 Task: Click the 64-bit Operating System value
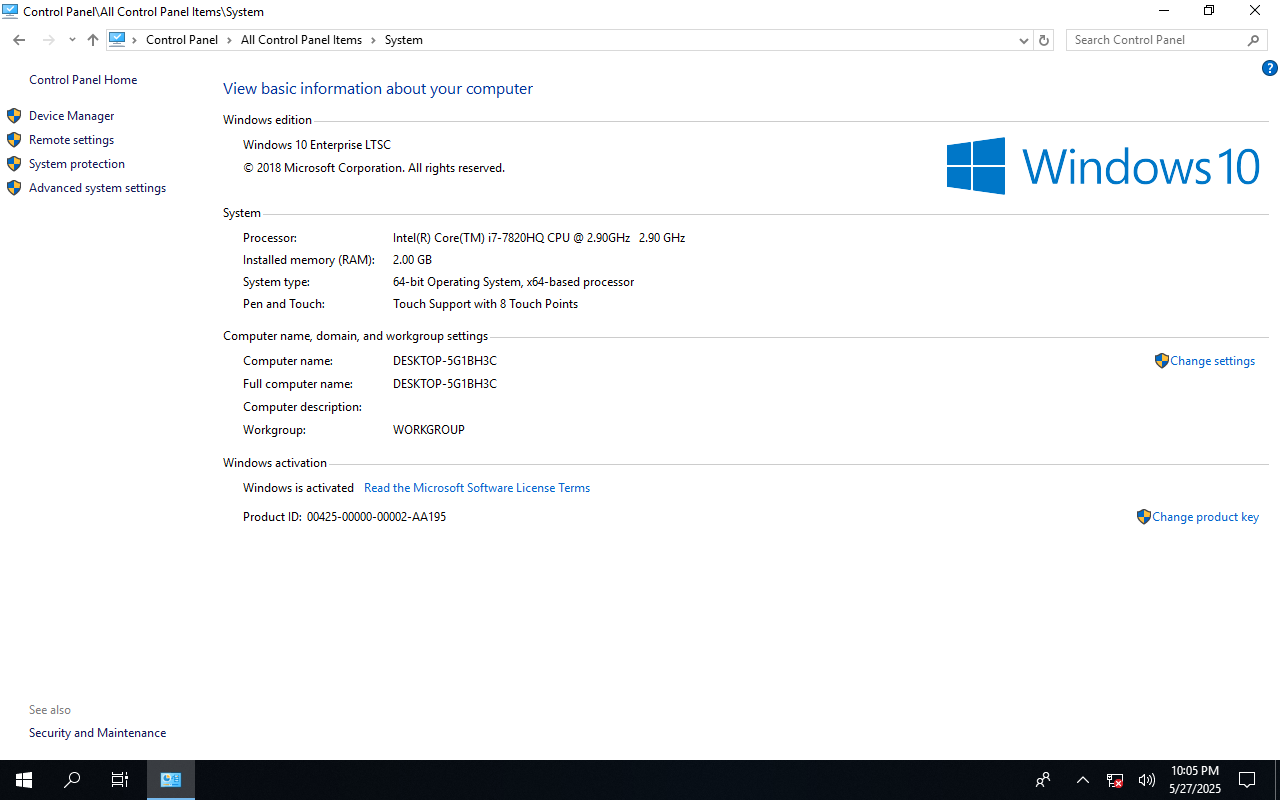[x=513, y=282]
